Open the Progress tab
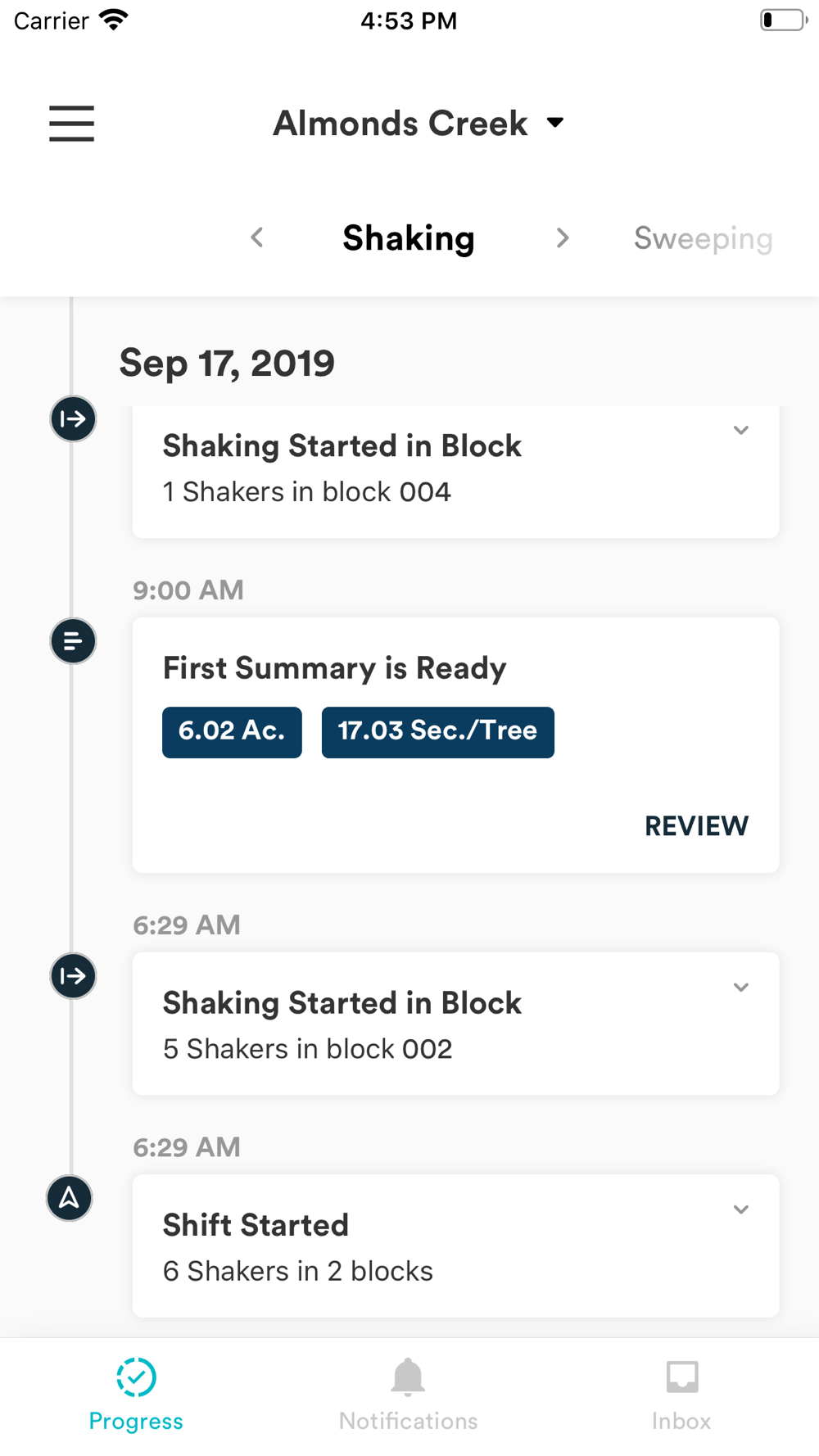This screenshot has height=1456, width=819. [x=136, y=1395]
